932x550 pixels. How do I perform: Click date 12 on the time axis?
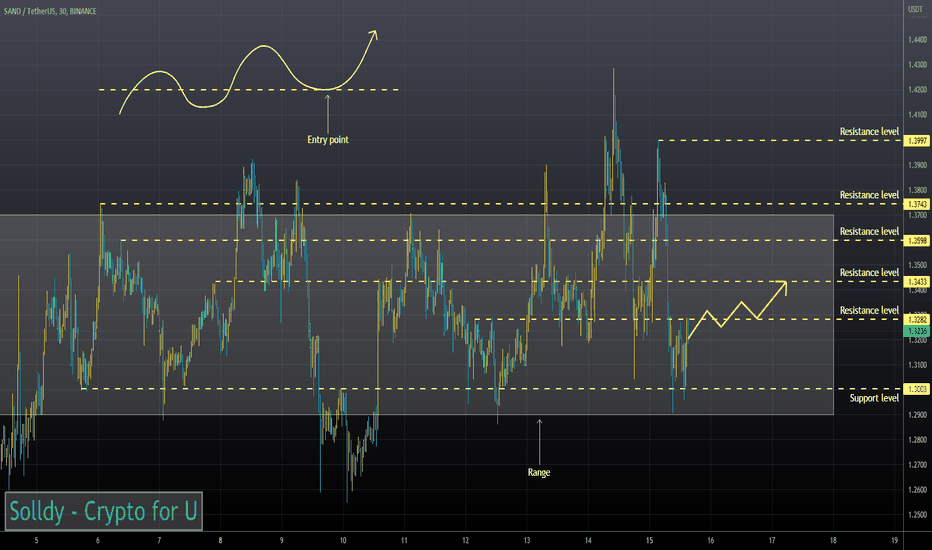(x=465, y=540)
